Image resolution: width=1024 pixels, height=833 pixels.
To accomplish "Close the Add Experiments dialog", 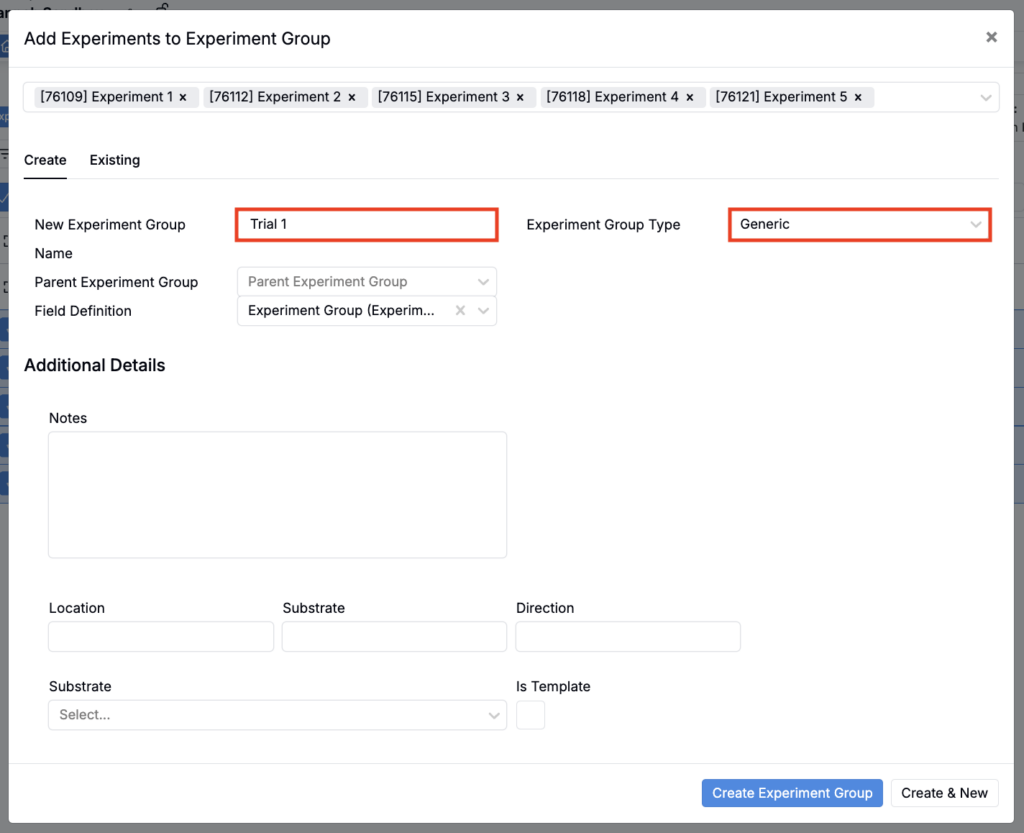I will [991, 38].
